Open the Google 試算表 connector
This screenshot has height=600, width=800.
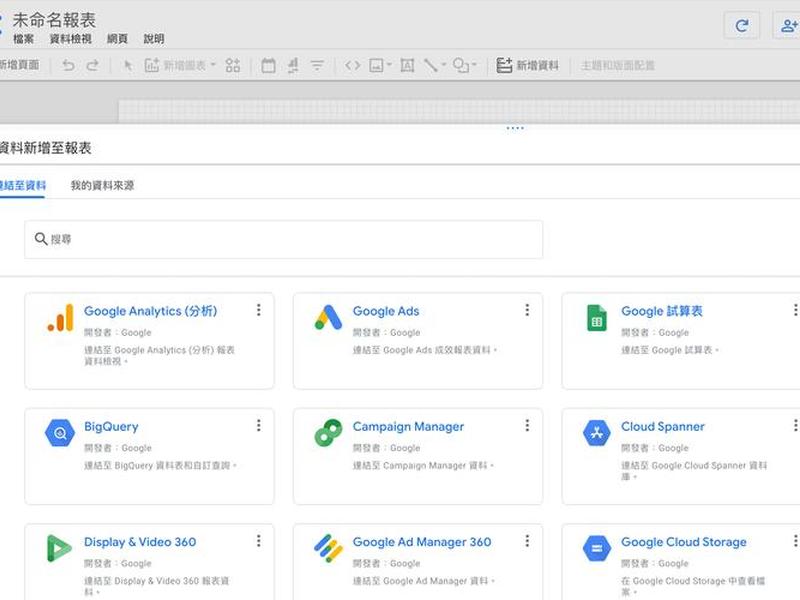(x=662, y=311)
